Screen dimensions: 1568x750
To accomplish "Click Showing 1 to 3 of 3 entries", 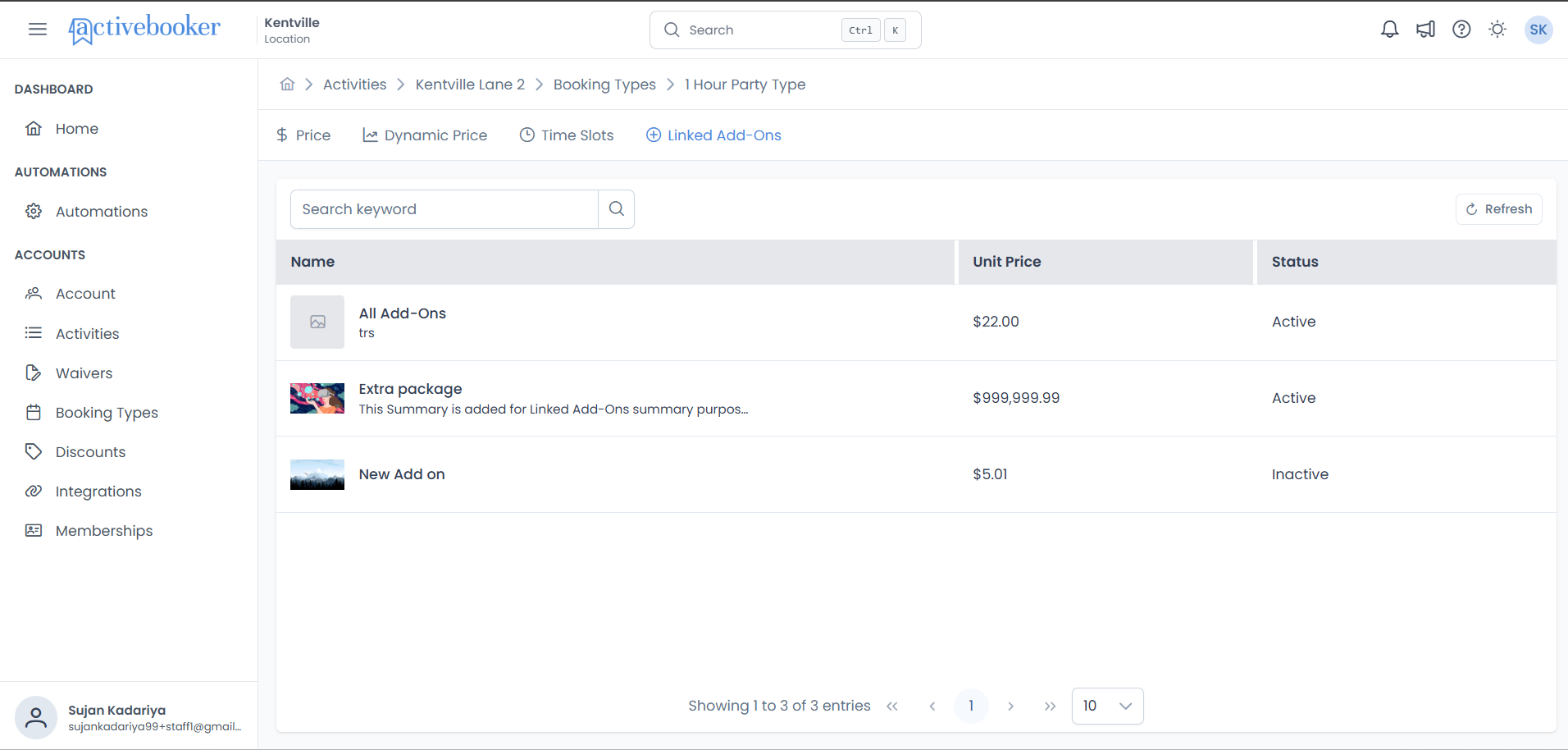I will pyautogui.click(x=779, y=706).
